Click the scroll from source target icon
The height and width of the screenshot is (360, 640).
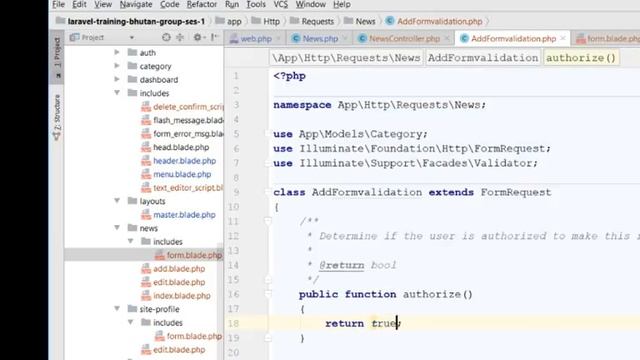click(166, 38)
